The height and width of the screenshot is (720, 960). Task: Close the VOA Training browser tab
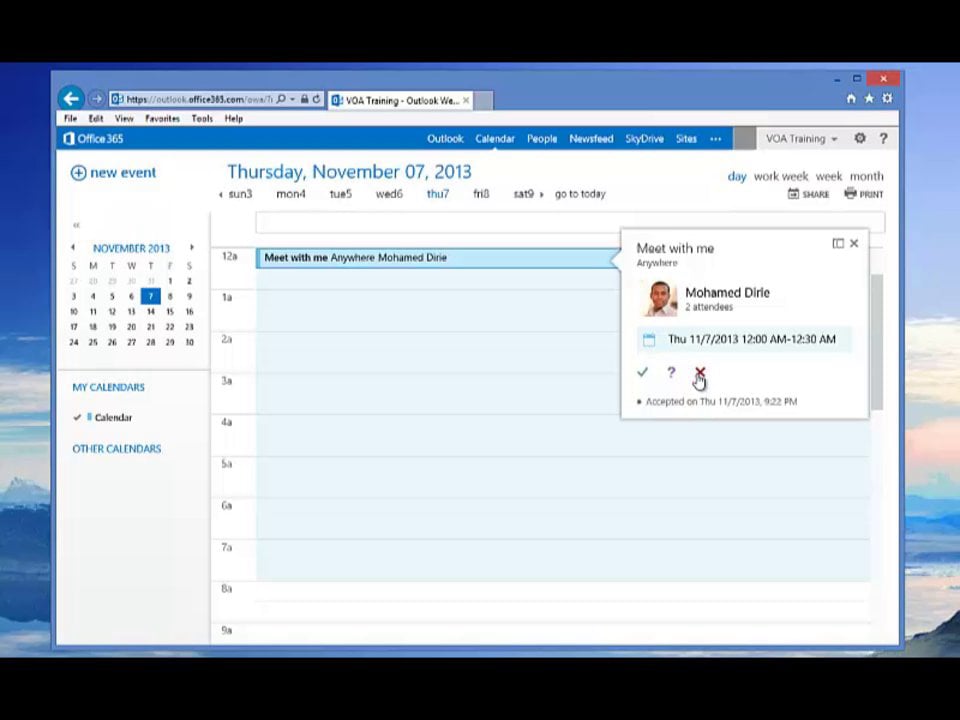[466, 100]
